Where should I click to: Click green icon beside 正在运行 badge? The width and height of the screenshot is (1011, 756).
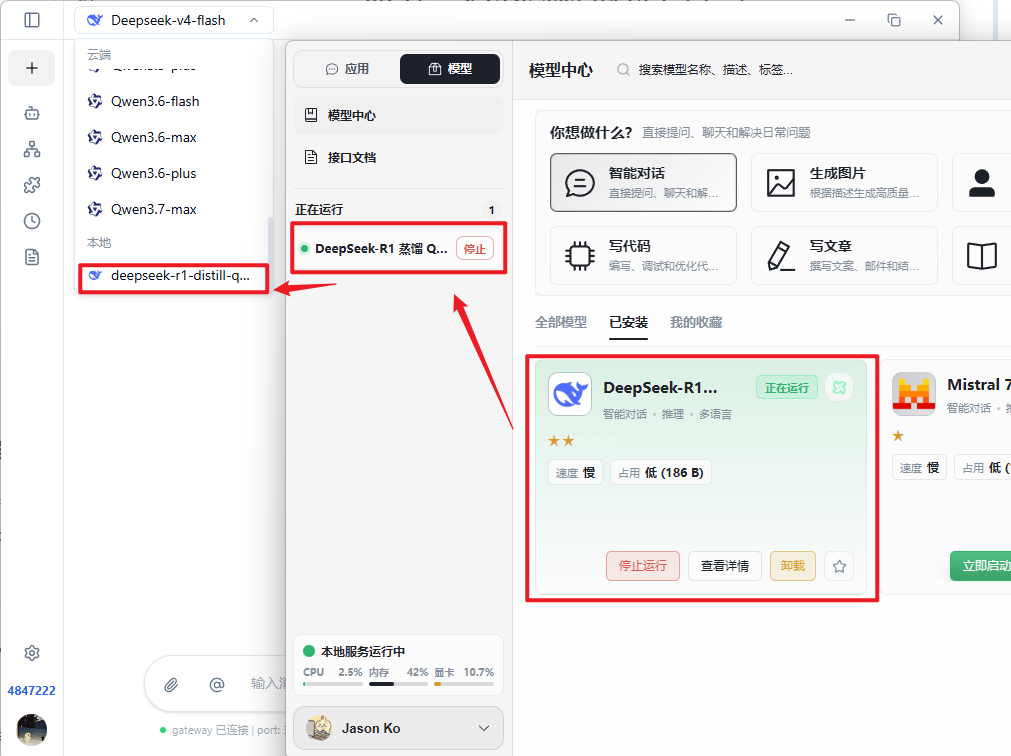coord(839,387)
